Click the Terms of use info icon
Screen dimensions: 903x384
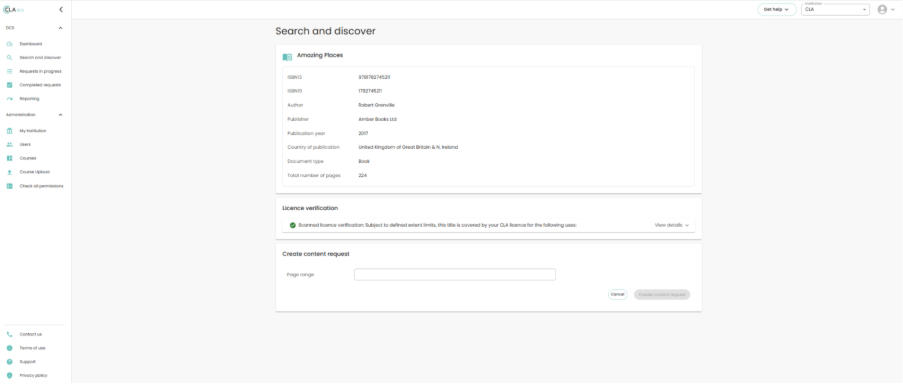(9, 348)
